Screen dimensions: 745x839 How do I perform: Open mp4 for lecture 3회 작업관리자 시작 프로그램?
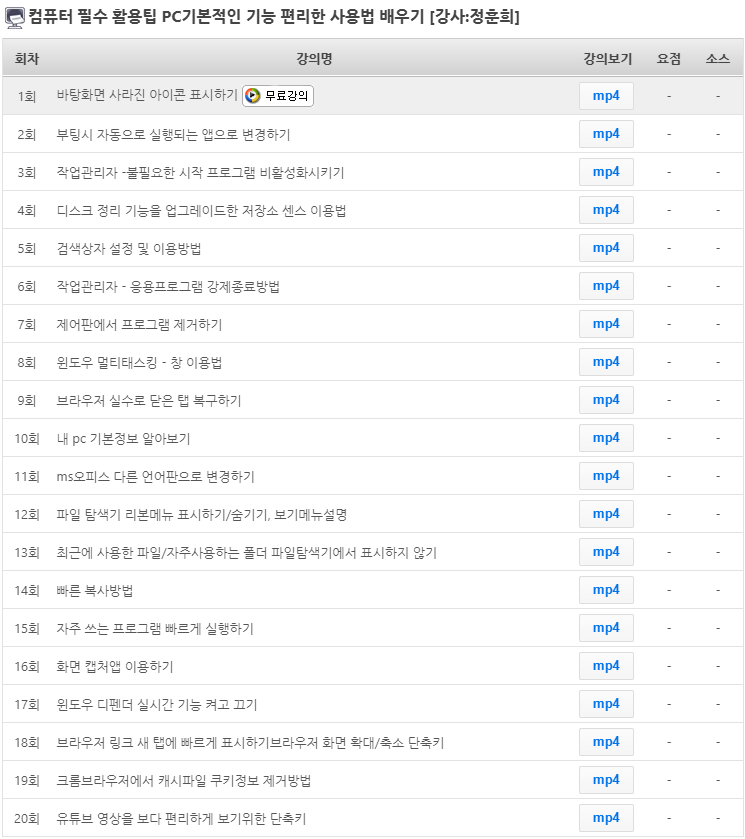coord(606,172)
